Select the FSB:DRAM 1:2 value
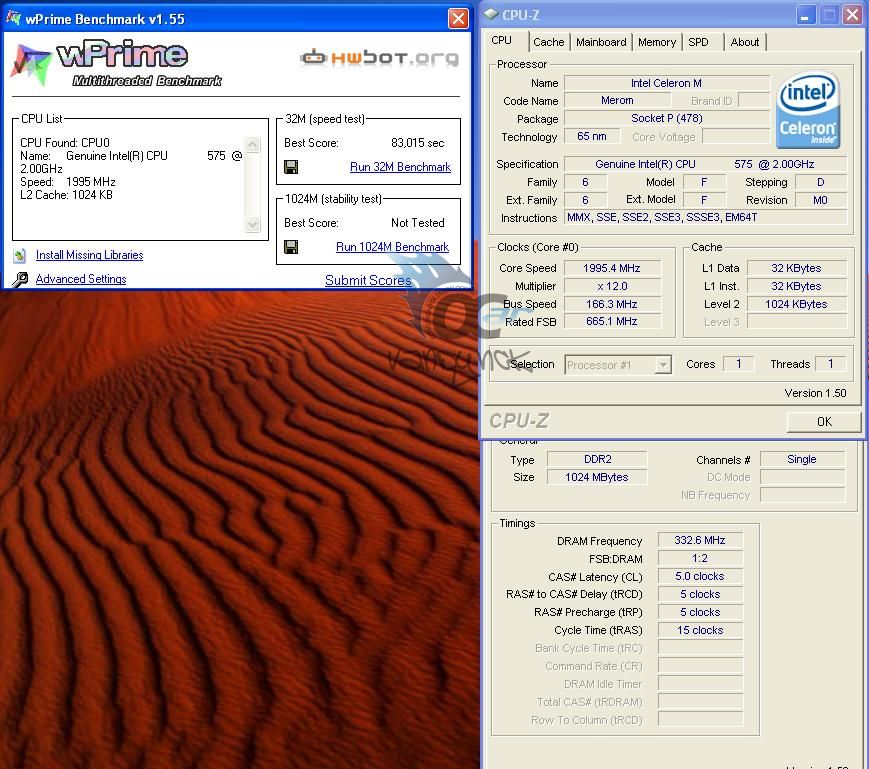 [x=700, y=558]
